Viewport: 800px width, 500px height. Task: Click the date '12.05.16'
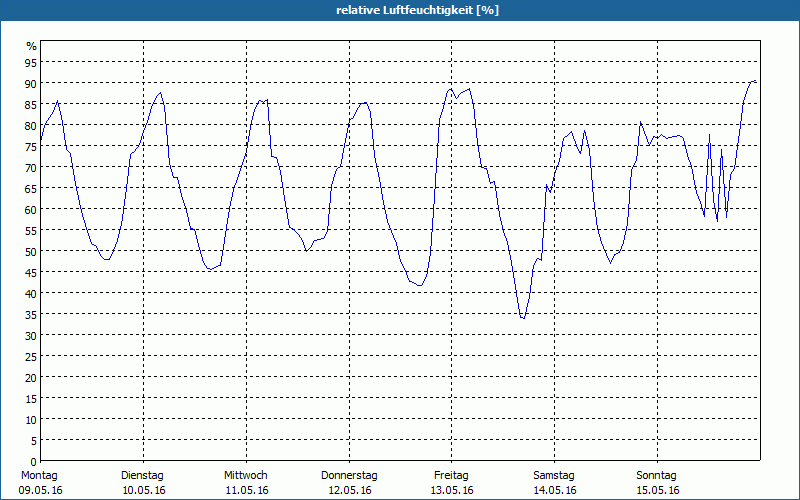tap(350, 491)
